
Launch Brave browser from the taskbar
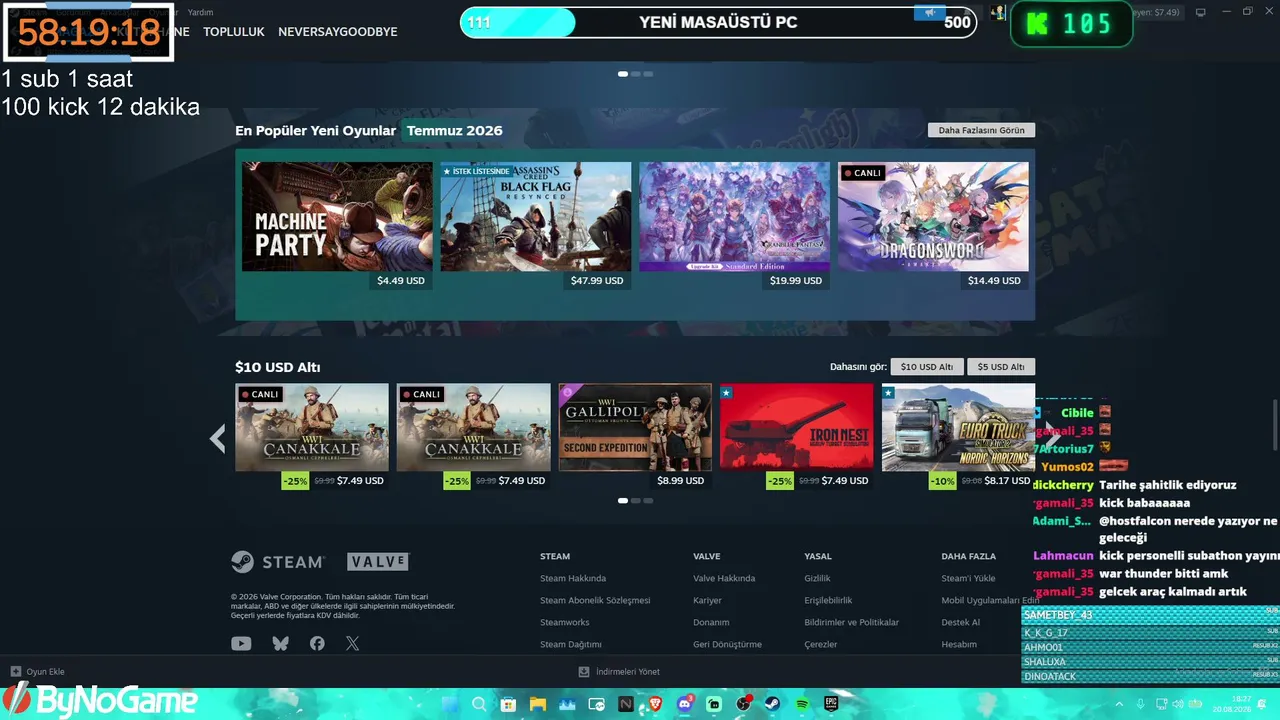[x=655, y=704]
